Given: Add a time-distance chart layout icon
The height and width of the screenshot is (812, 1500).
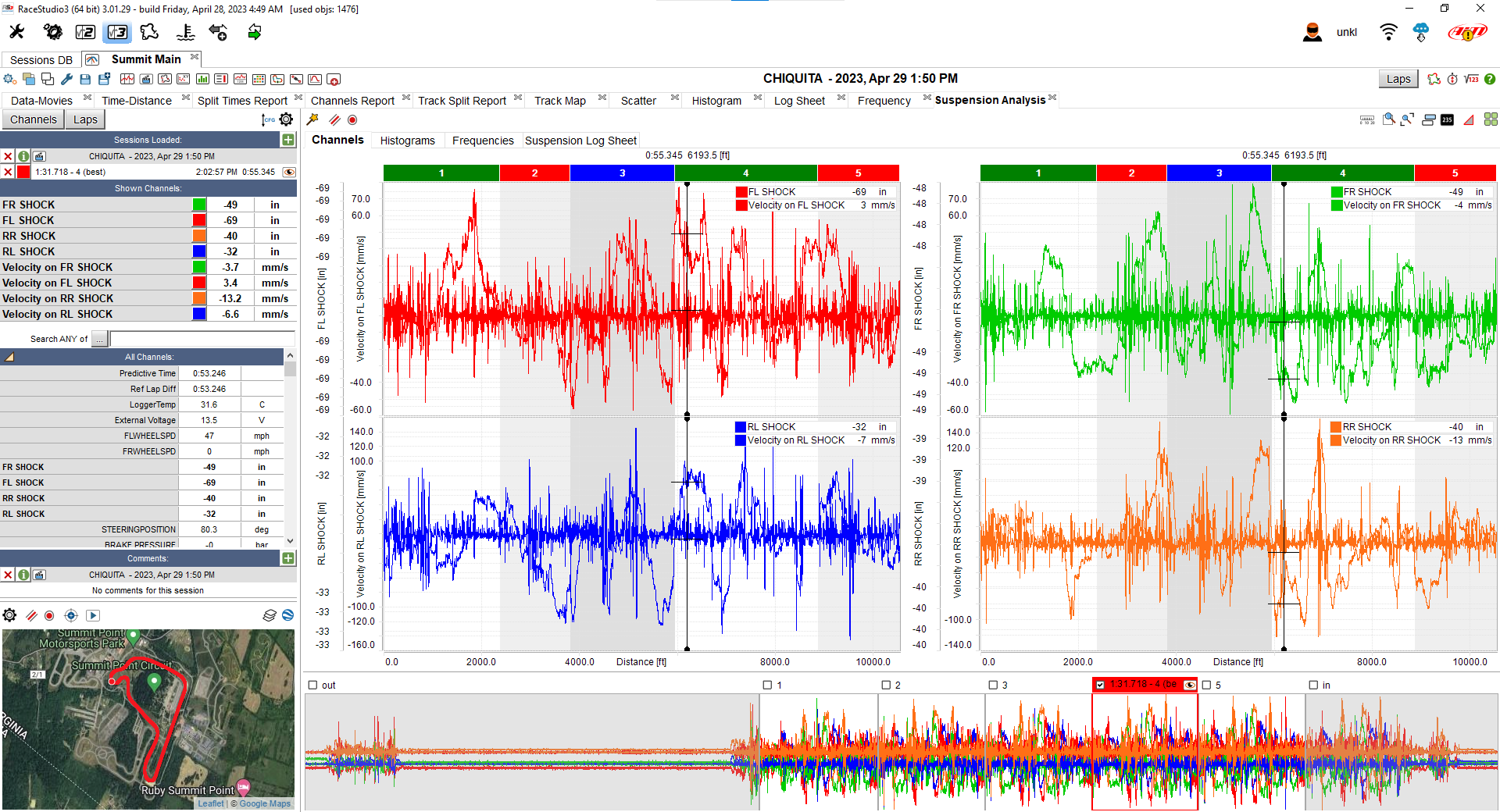Looking at the screenshot, I should coord(127,79).
